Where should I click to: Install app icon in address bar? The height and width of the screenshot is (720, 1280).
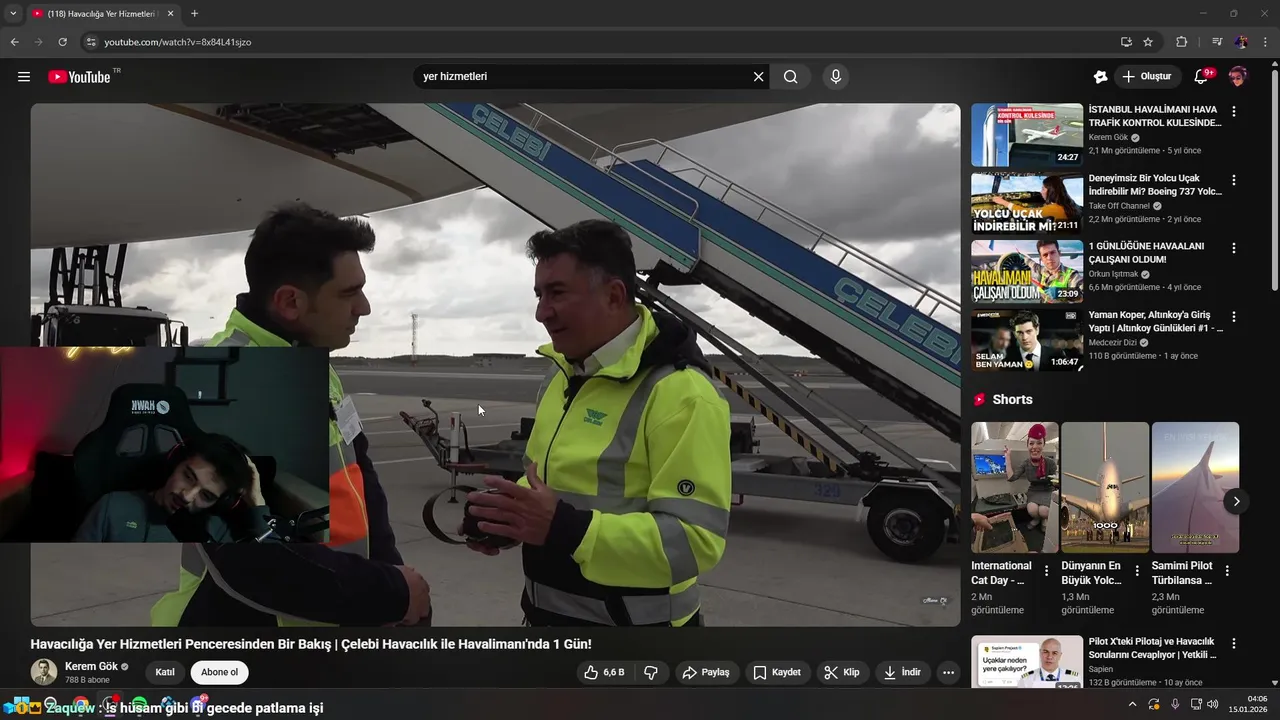1126,42
